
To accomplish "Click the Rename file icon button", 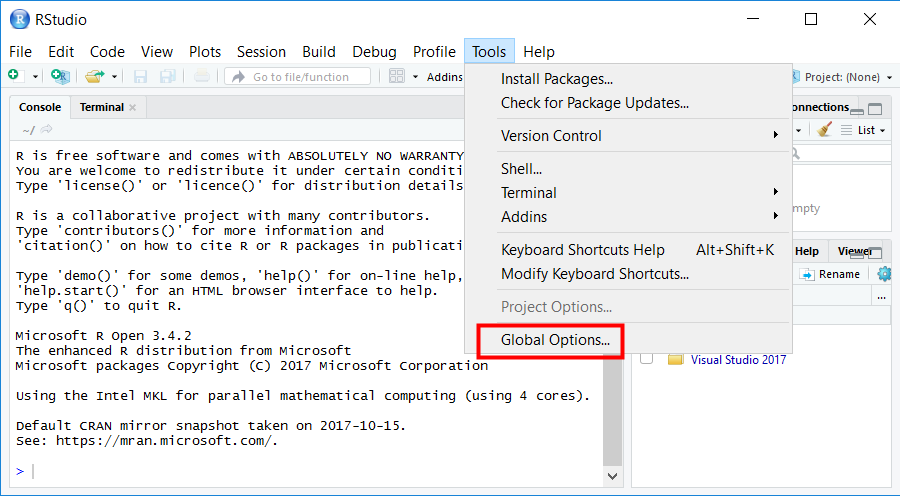I will tap(831, 274).
